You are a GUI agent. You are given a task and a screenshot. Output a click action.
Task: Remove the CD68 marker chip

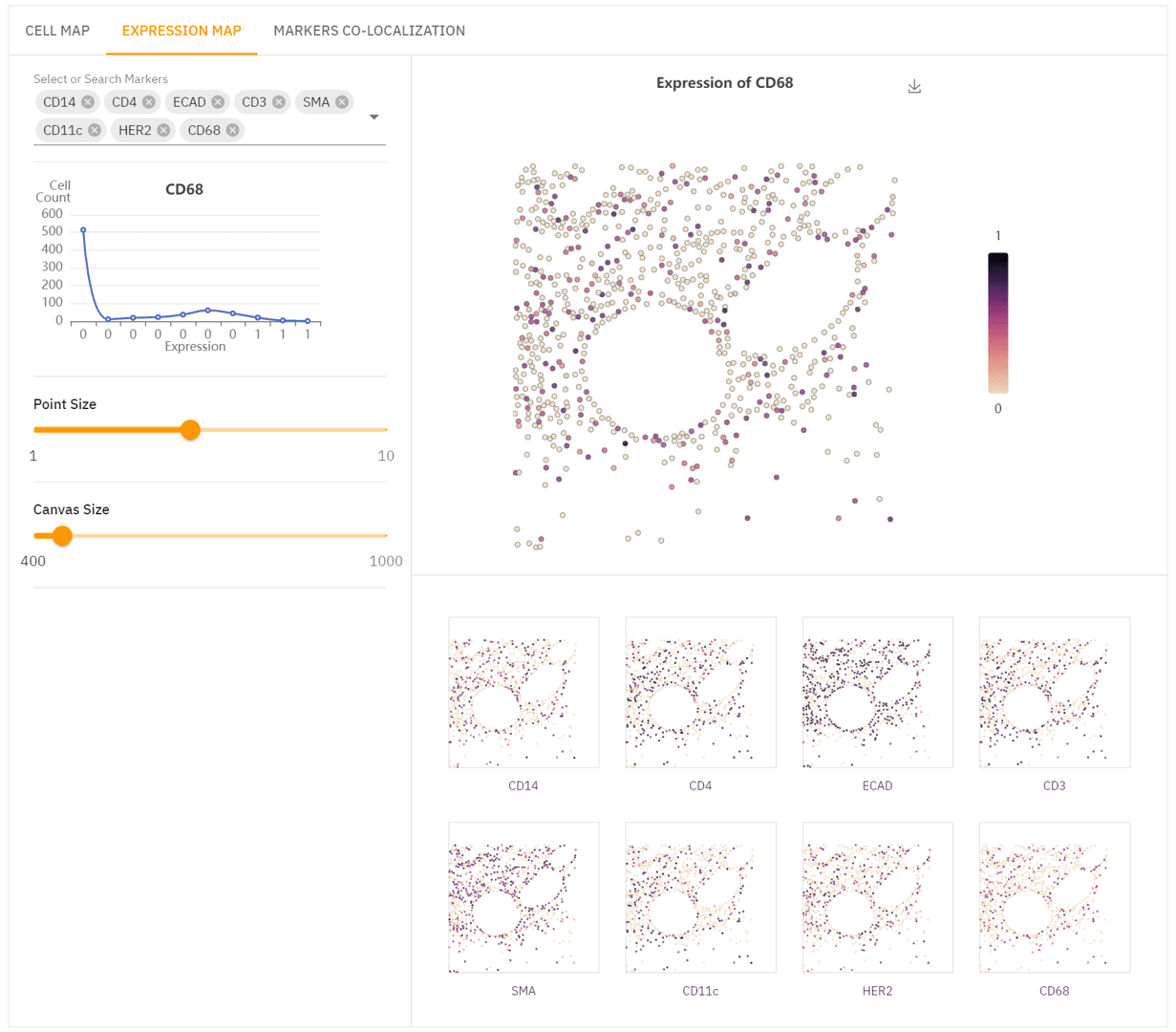[x=232, y=130]
